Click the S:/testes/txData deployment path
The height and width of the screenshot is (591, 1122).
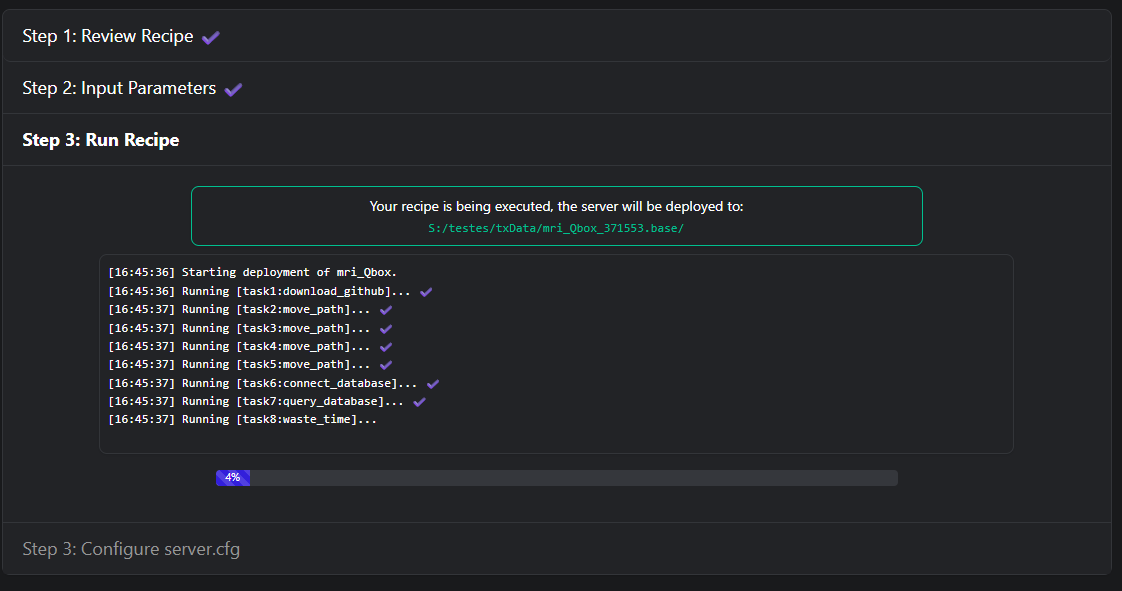click(556, 228)
